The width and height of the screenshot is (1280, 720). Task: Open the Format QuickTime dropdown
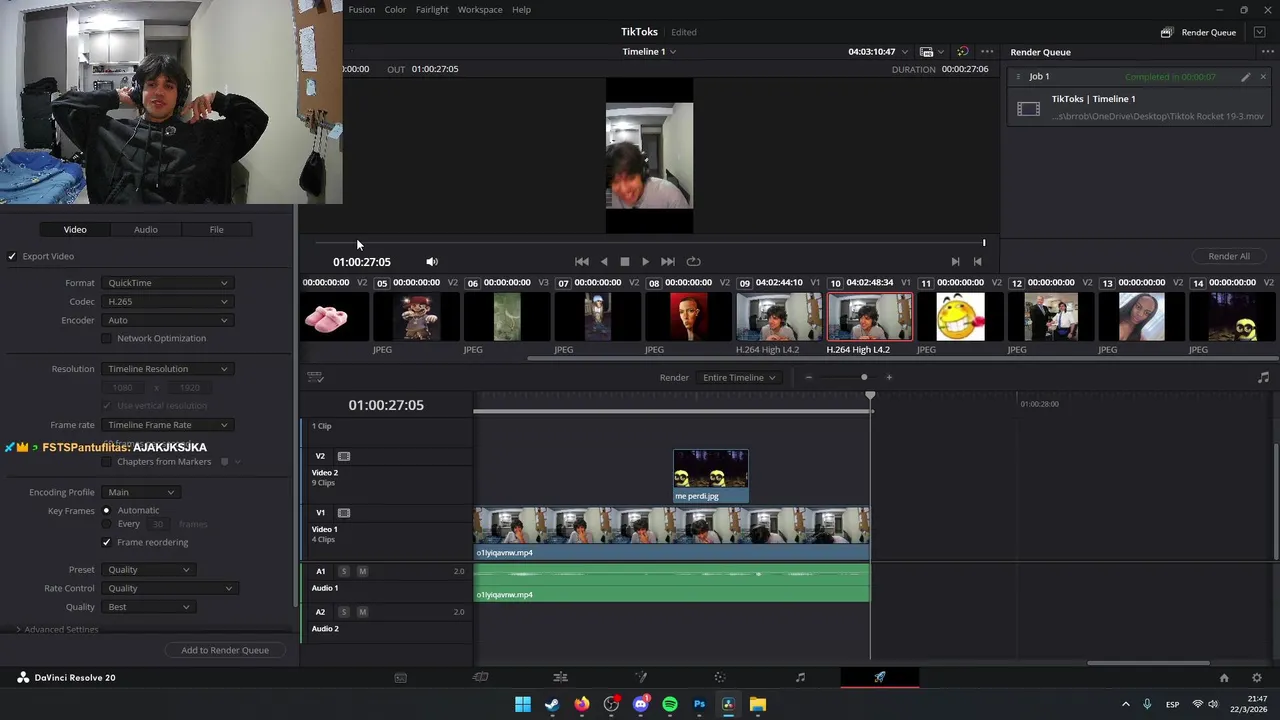(167, 283)
